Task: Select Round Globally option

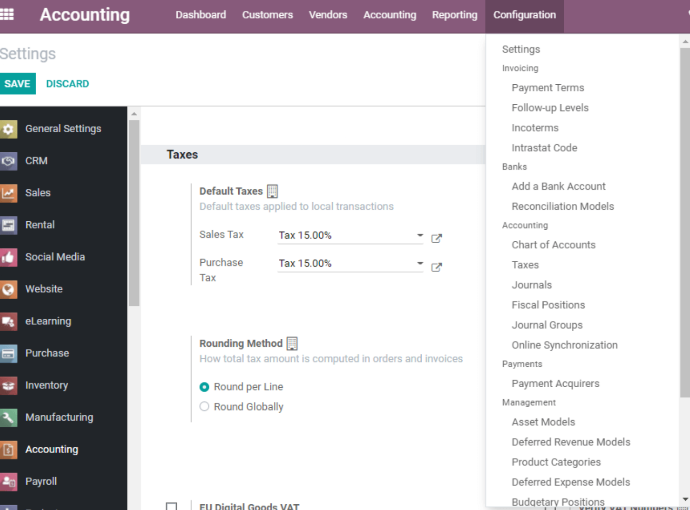Action: click(x=204, y=407)
